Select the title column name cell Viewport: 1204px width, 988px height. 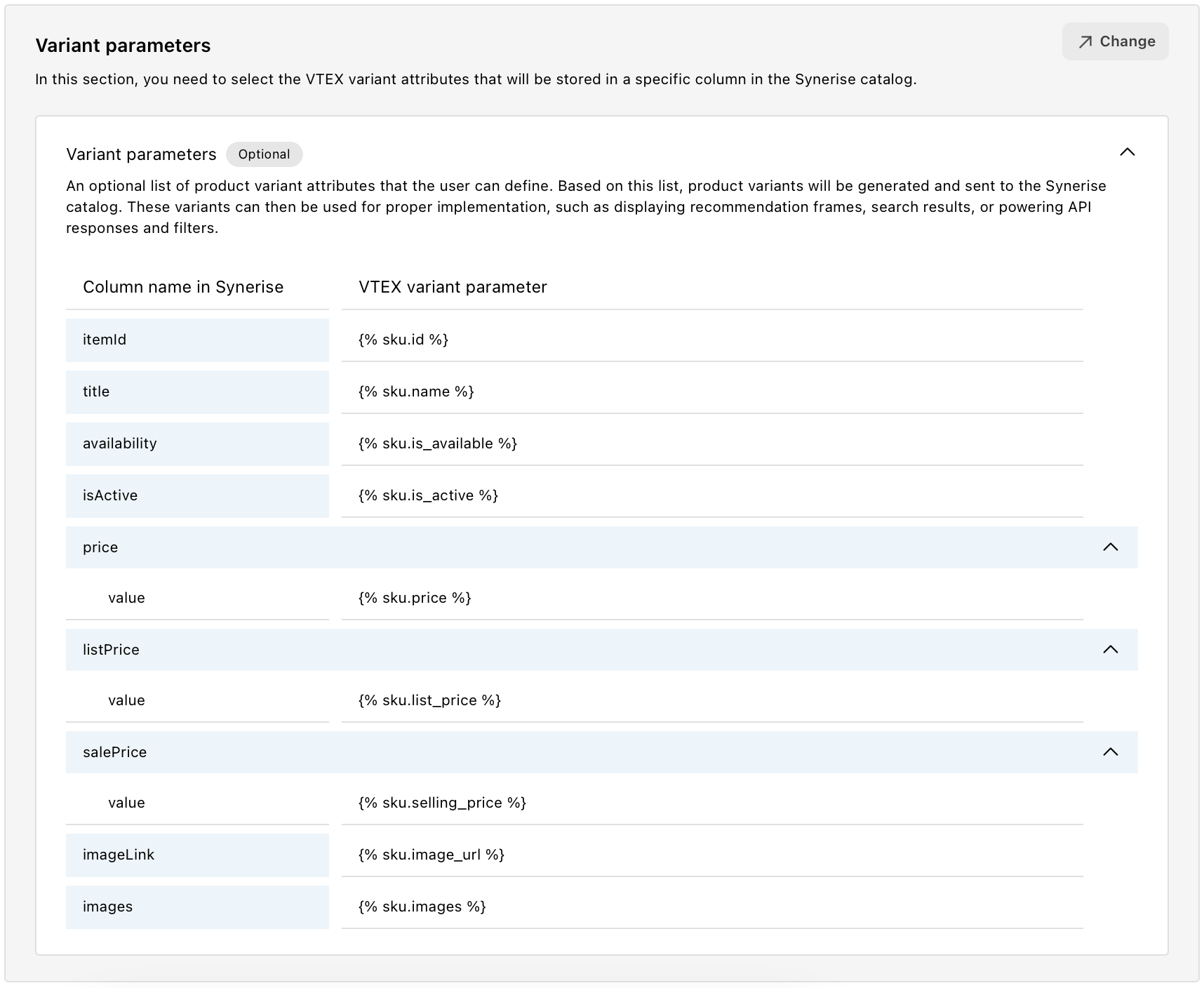197,392
